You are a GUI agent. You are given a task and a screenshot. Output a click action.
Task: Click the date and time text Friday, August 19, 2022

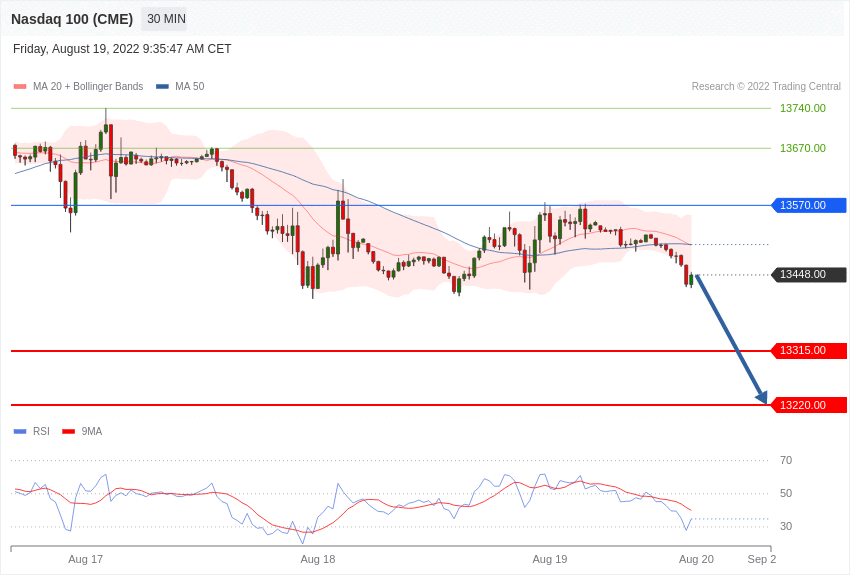[122, 49]
